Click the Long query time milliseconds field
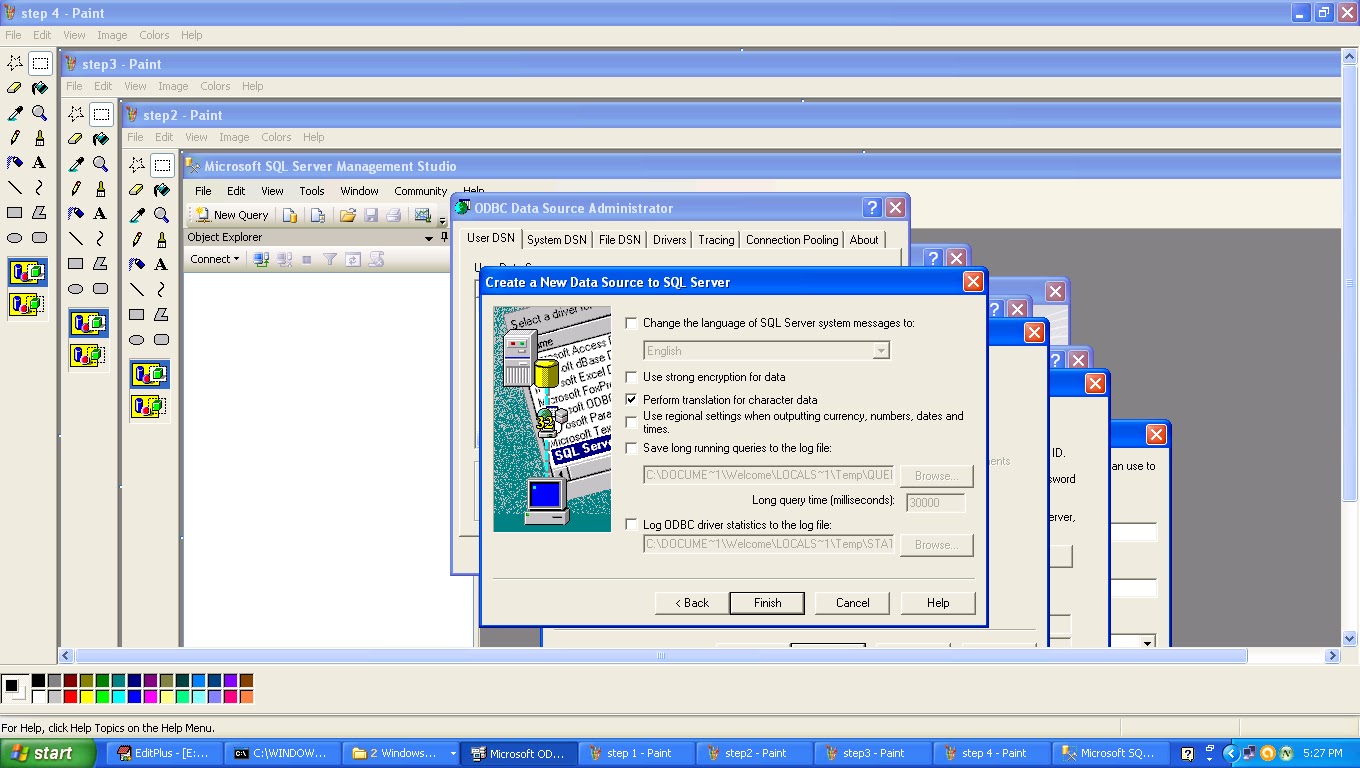The width and height of the screenshot is (1360, 768). [936, 503]
